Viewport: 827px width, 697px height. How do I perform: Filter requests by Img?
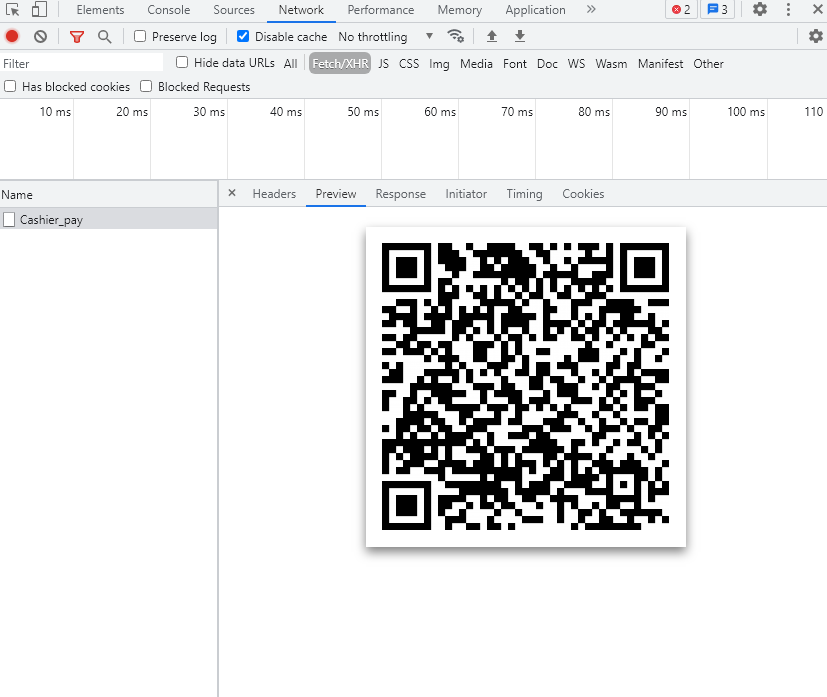(x=439, y=64)
